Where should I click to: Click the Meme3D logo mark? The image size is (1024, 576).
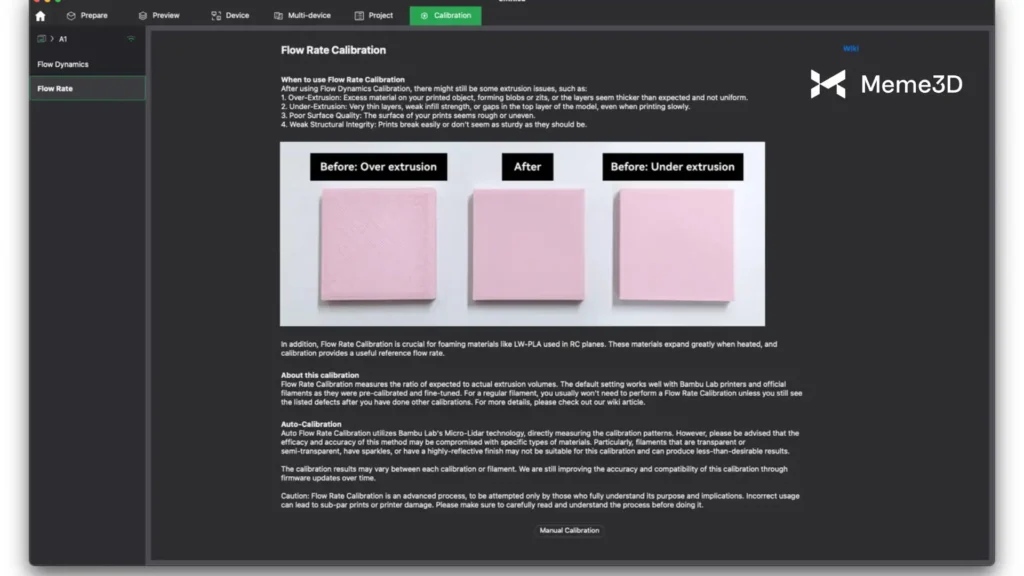tap(827, 84)
